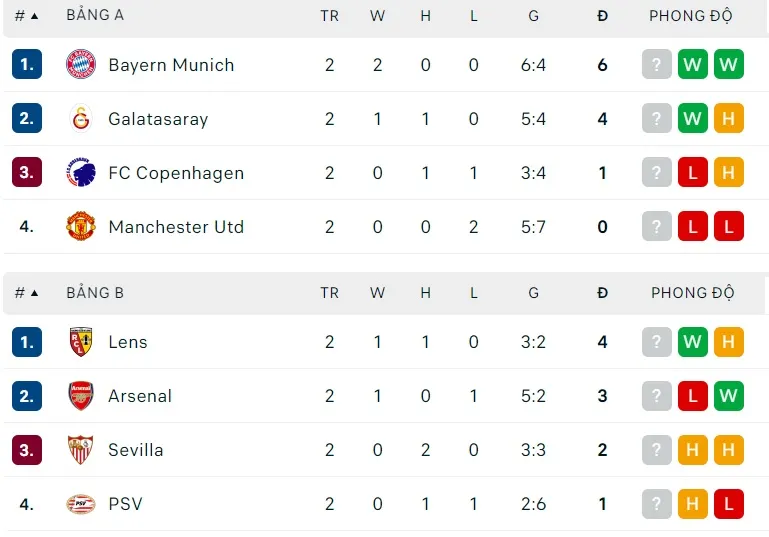Open the Arsenal team link

pyautogui.click(x=140, y=396)
